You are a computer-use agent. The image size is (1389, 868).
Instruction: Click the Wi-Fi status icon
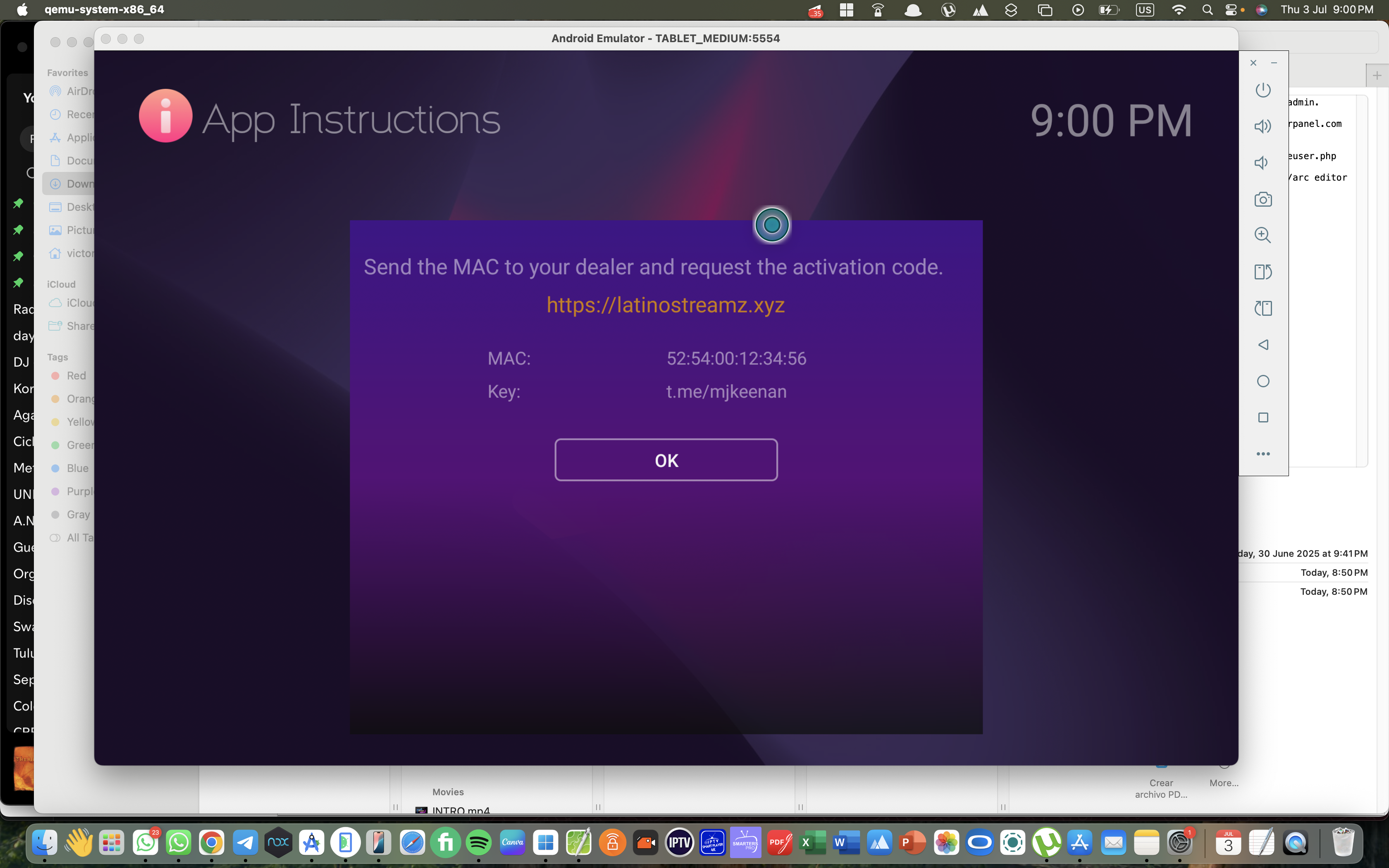click(x=1178, y=10)
